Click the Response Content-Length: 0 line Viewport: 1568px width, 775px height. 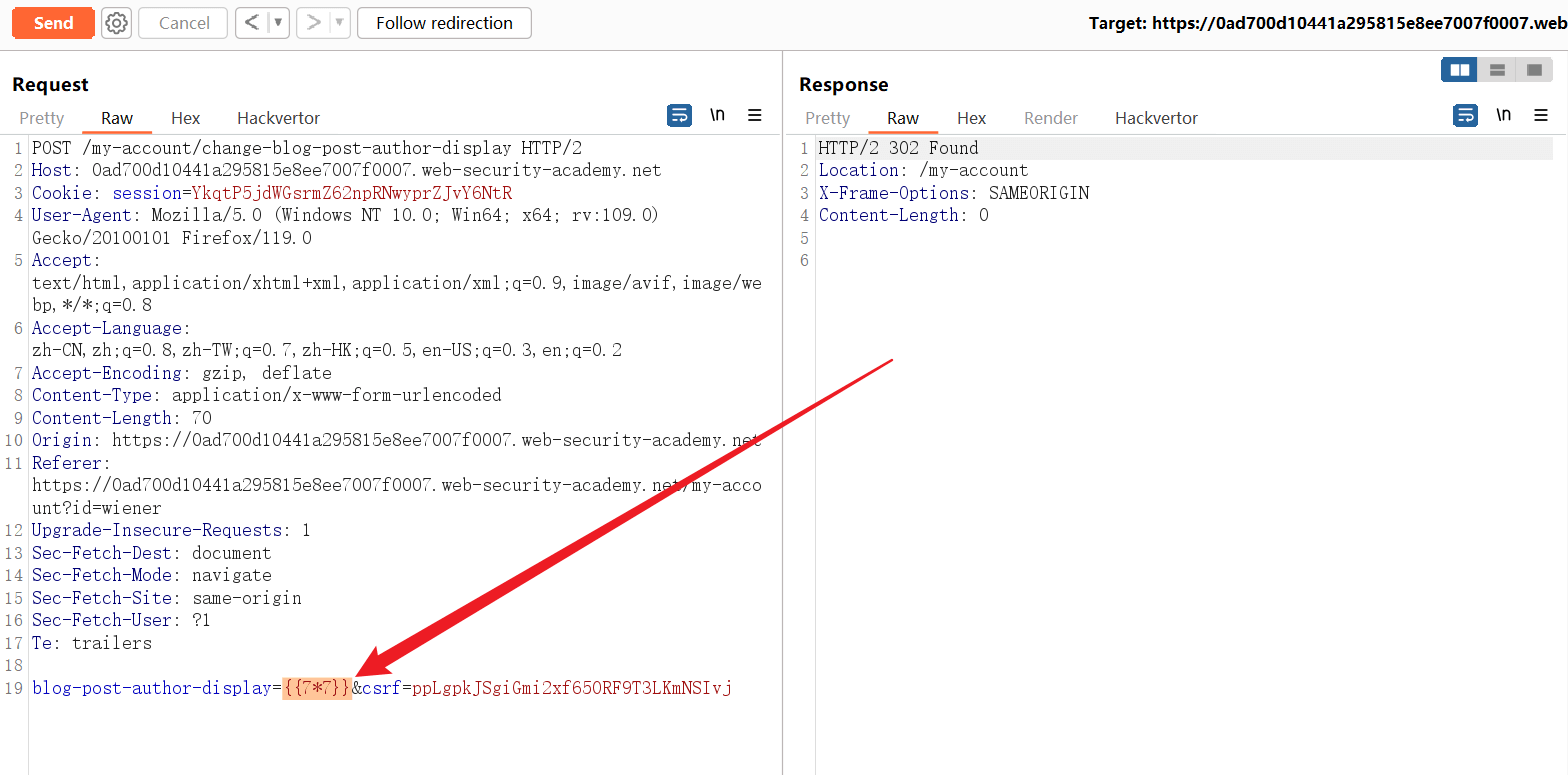coord(903,215)
